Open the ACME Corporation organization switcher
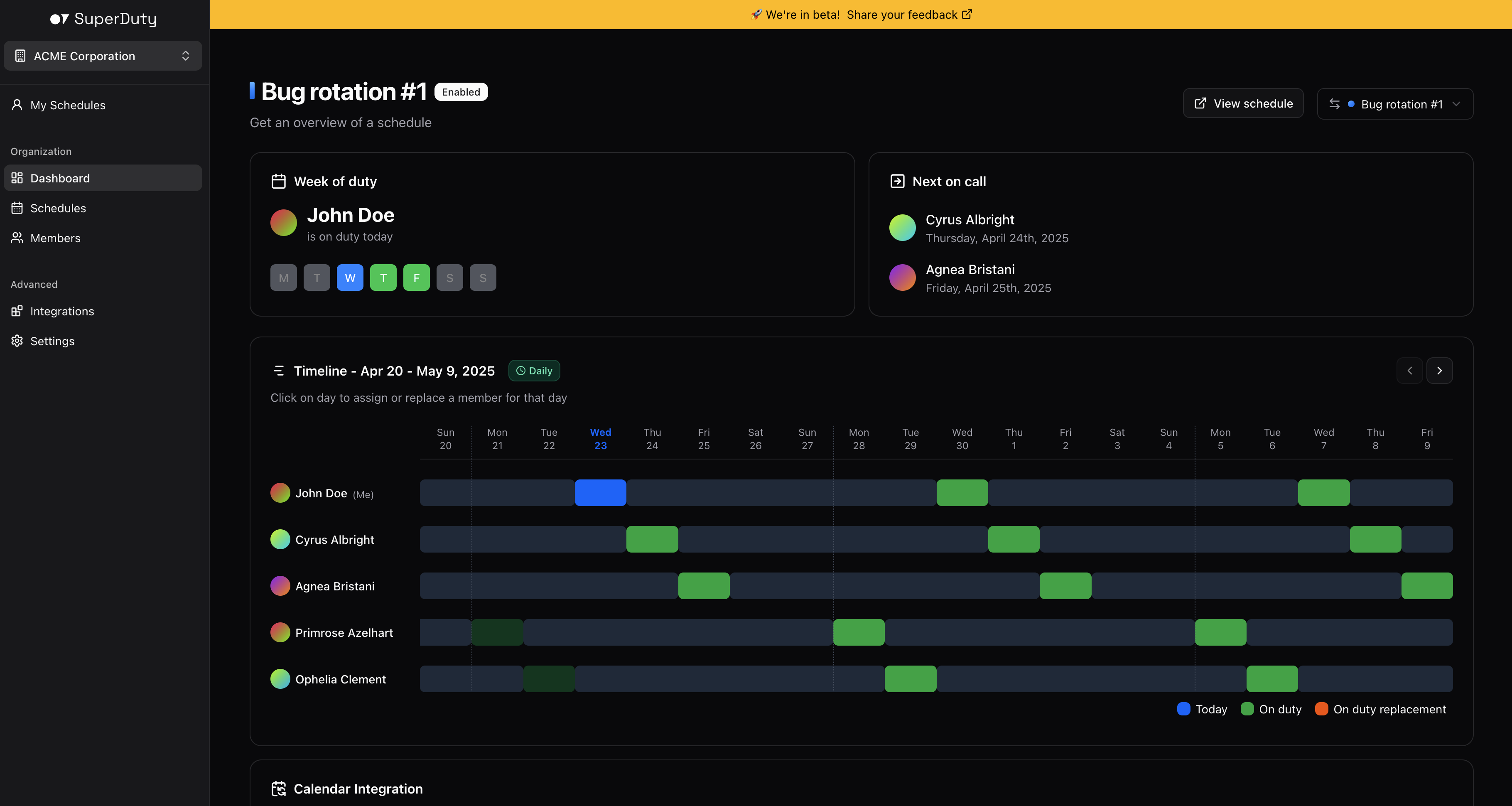This screenshot has height=806, width=1512. [103, 56]
